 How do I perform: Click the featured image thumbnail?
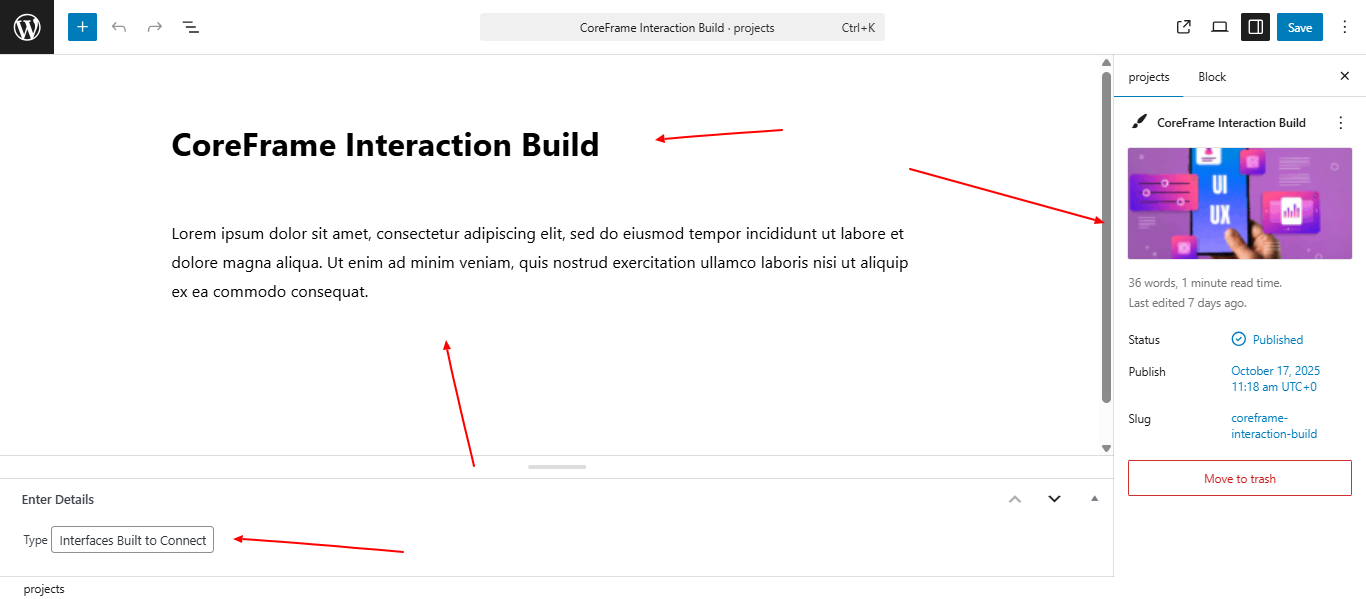point(1239,204)
